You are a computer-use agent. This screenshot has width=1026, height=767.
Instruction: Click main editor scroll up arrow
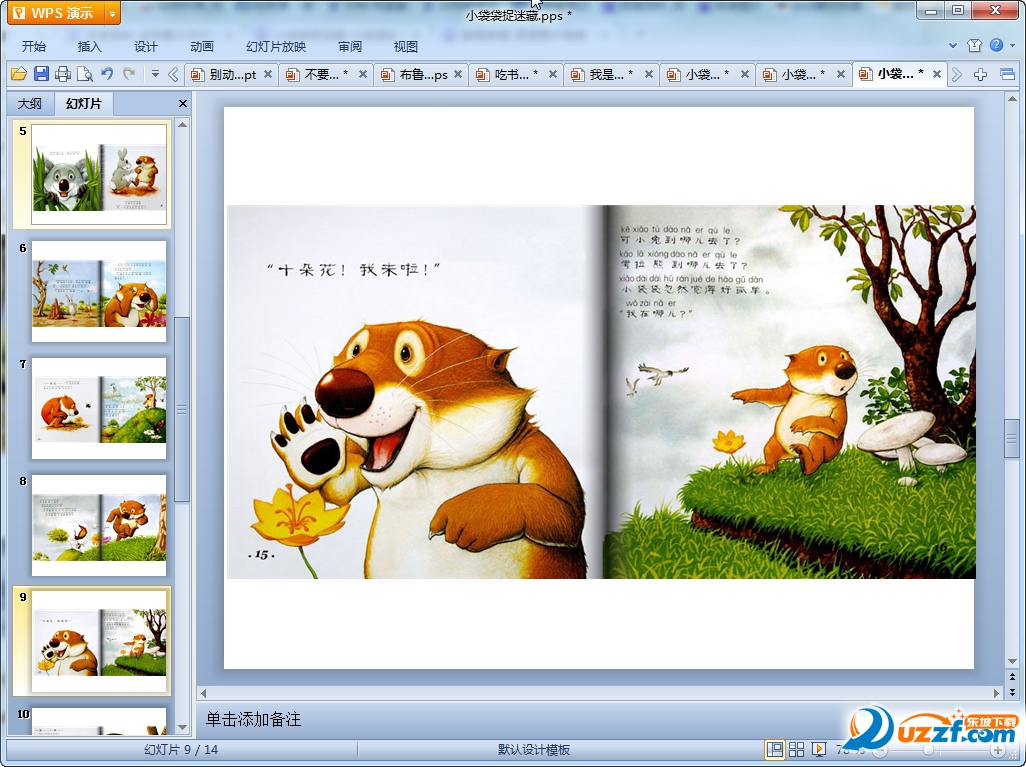point(1012,99)
